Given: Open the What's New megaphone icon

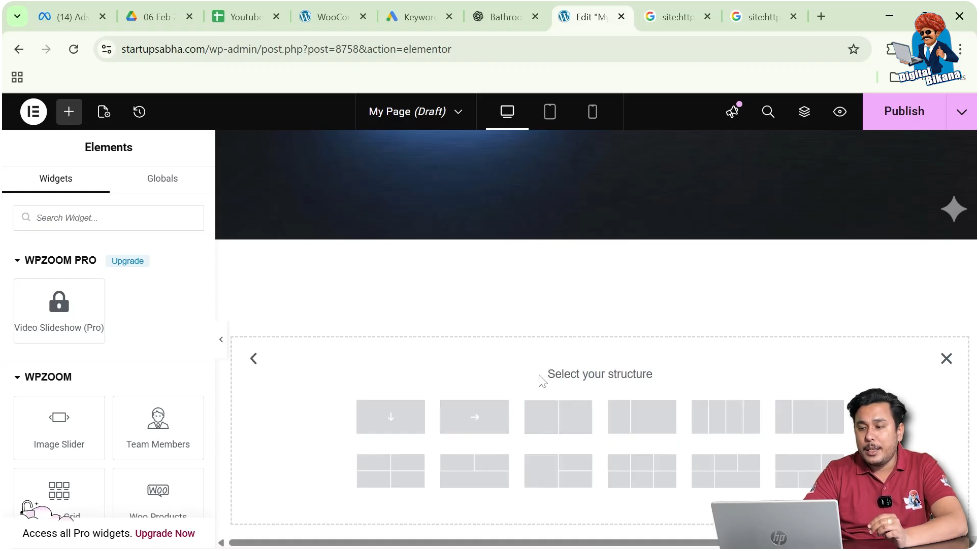Looking at the screenshot, I should (732, 111).
